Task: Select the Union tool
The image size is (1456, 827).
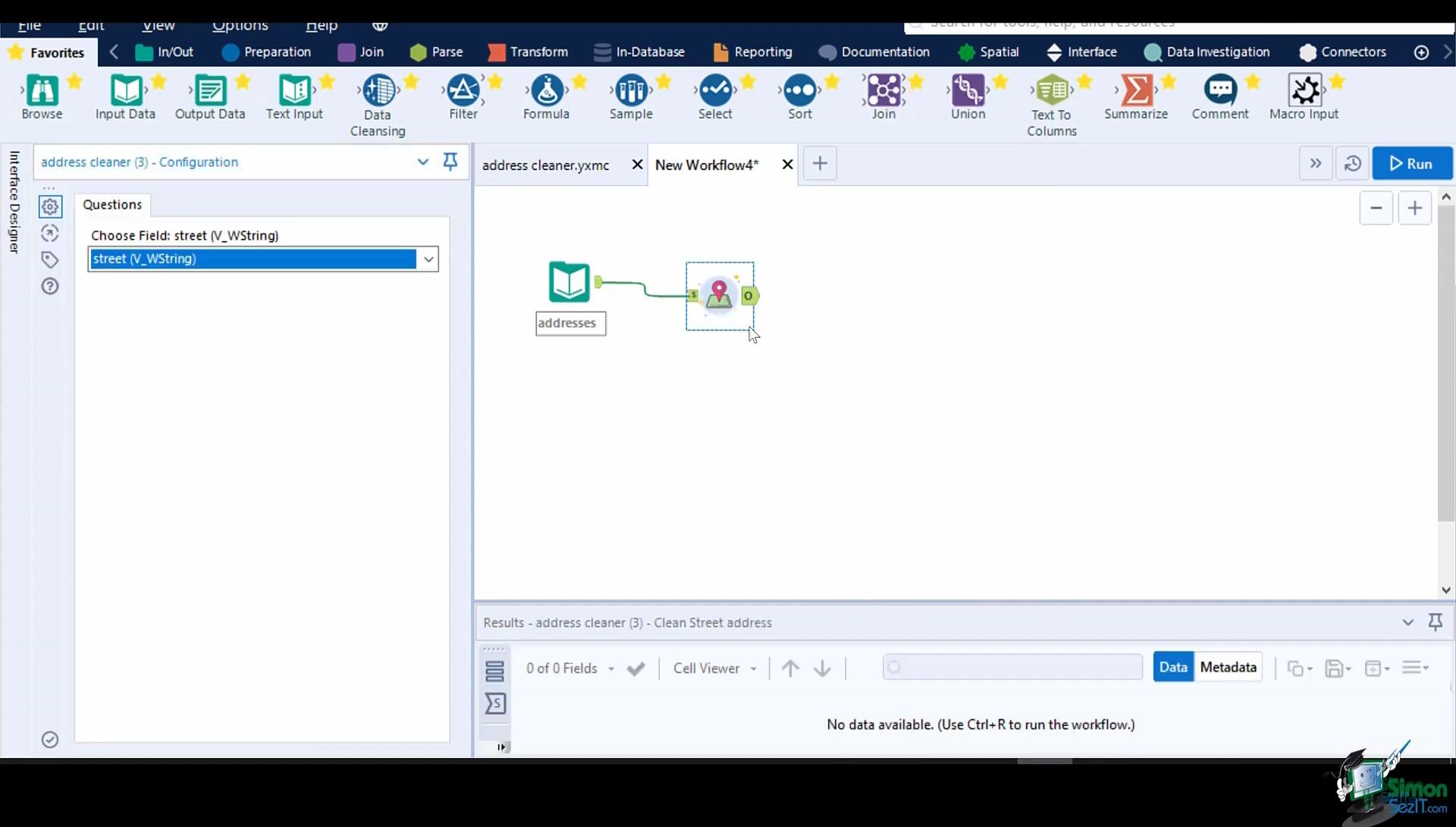Action: click(x=968, y=97)
